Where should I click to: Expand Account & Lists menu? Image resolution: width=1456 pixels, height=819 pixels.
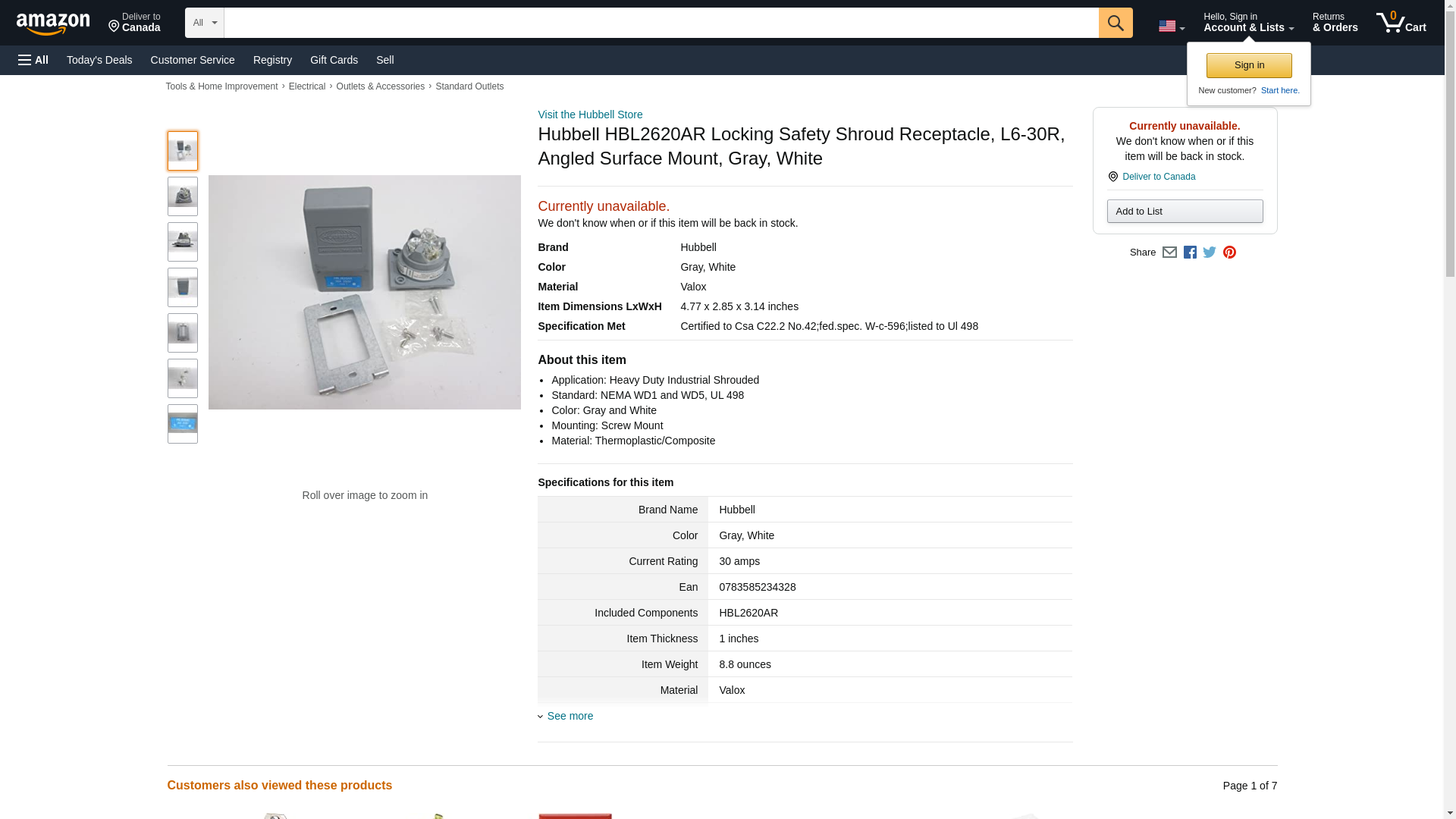(x=1248, y=23)
